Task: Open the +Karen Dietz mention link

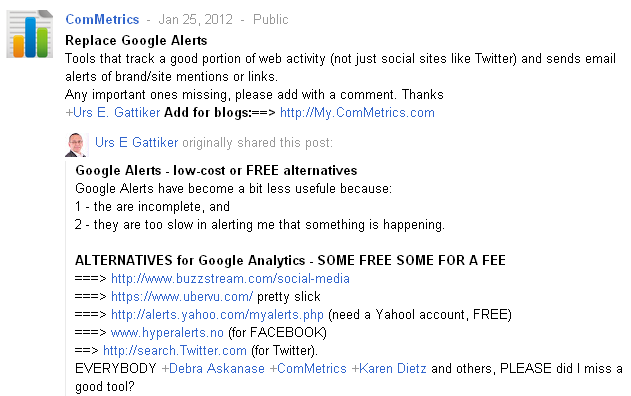Action: [x=389, y=368]
